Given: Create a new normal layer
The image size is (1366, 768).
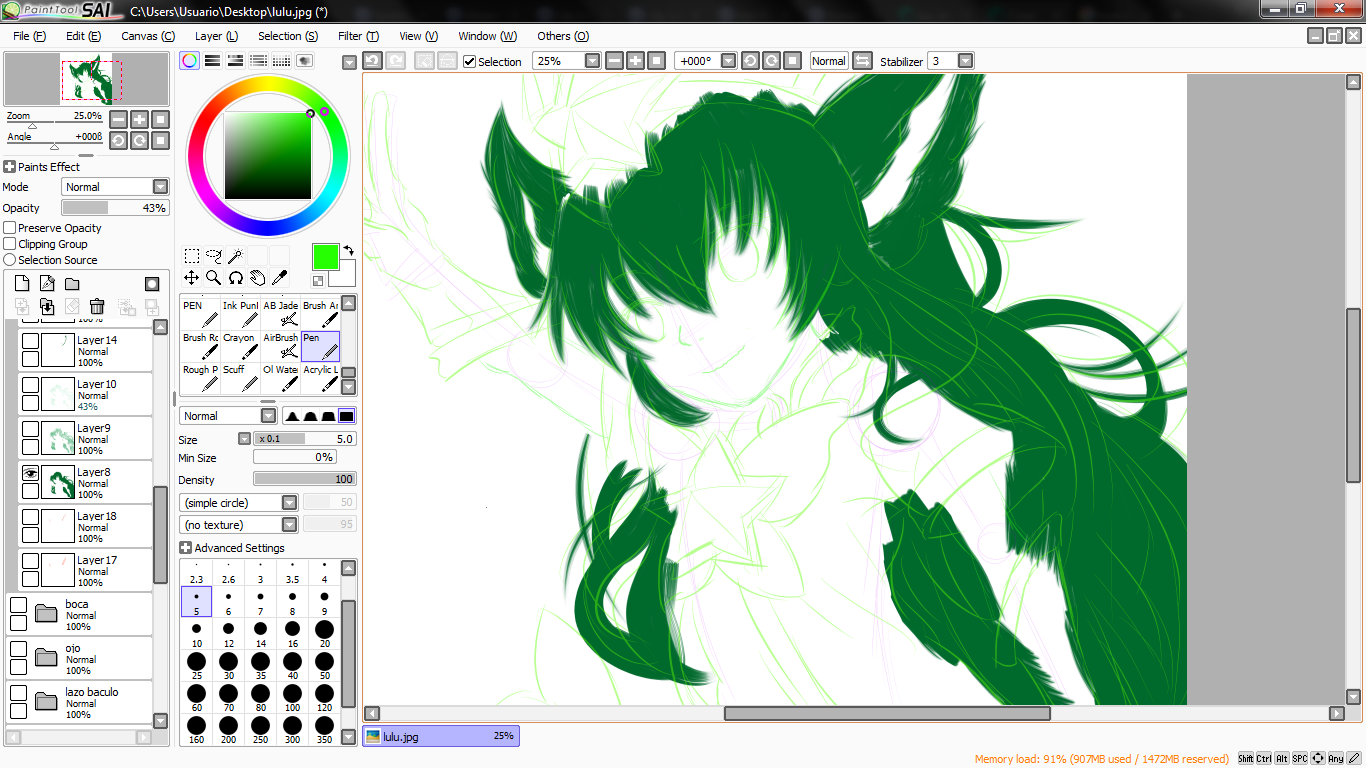Looking at the screenshot, I should 22,284.
